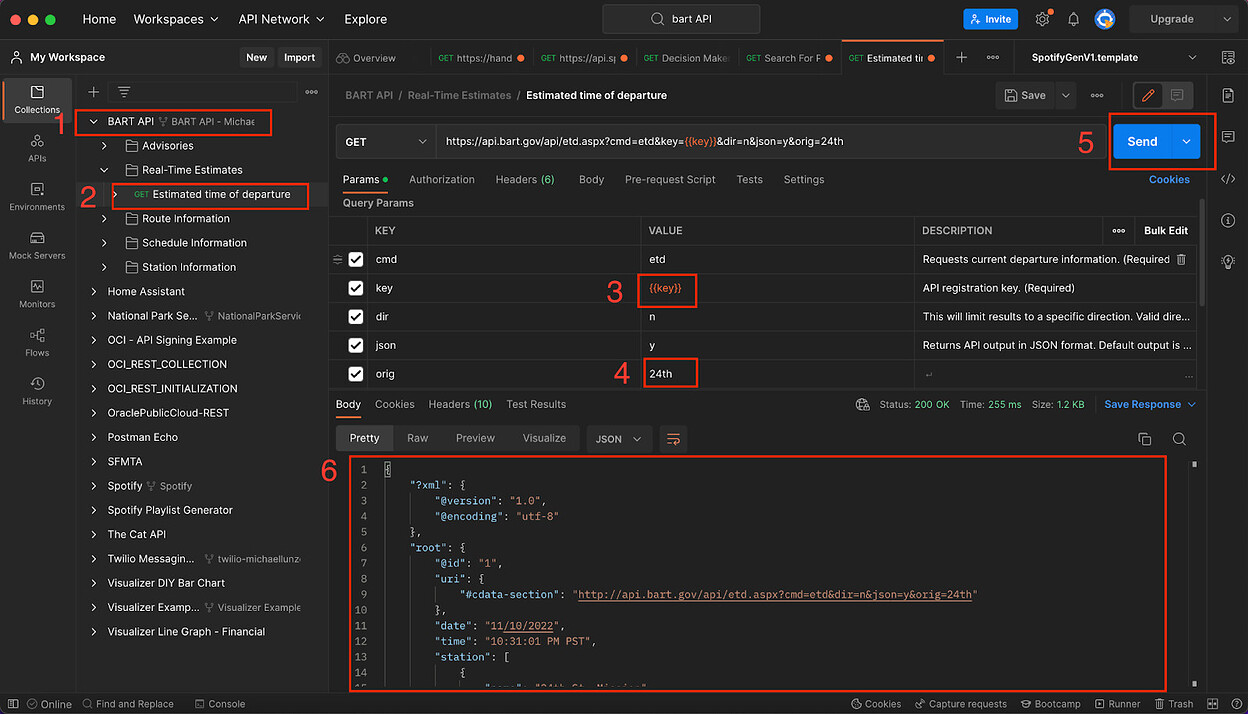Open the Mock Servers panel

[36, 245]
